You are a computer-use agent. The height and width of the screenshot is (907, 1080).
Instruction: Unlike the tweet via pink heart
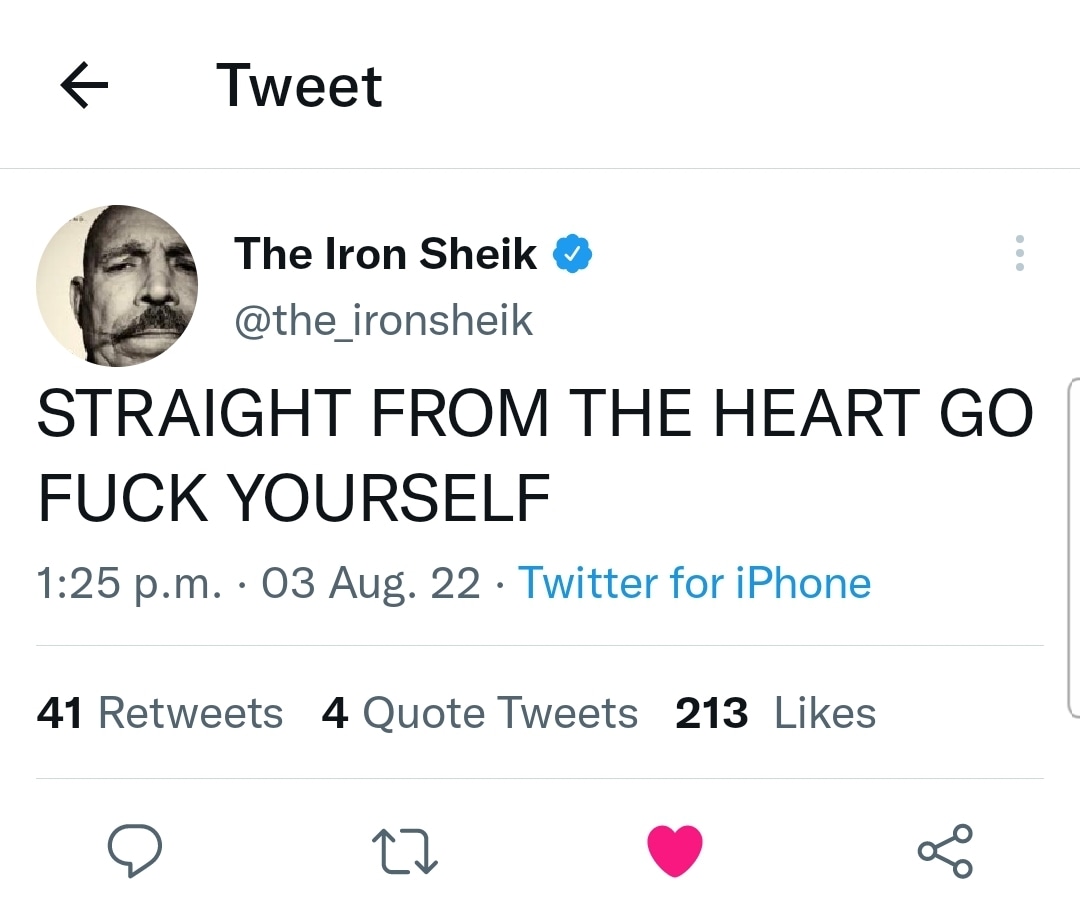click(x=675, y=850)
